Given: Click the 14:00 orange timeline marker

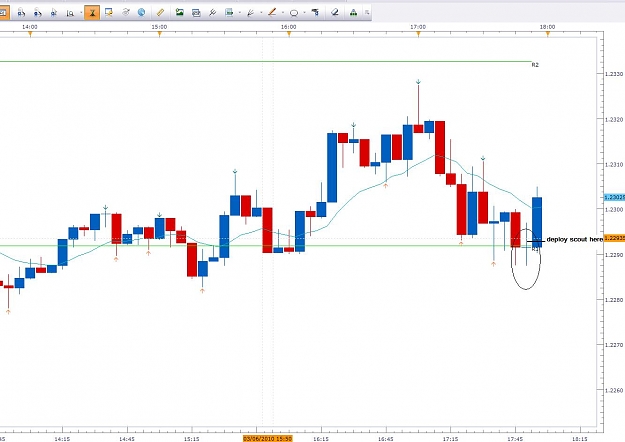Looking at the screenshot, I should (30, 34).
